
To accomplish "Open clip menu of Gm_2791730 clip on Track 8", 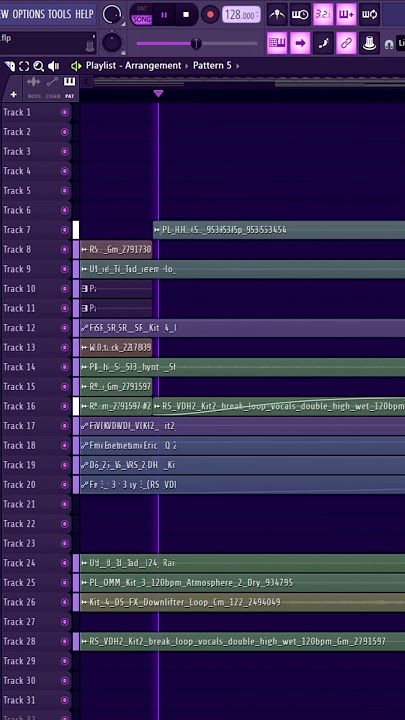I will [84, 249].
